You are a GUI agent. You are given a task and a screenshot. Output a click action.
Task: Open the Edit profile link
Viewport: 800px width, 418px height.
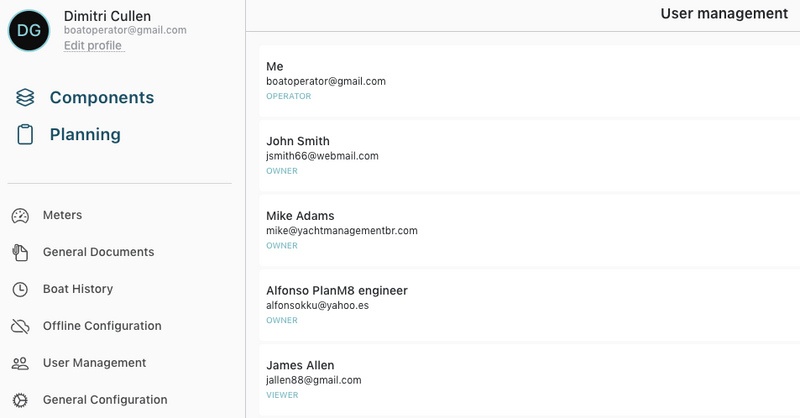tap(93, 46)
